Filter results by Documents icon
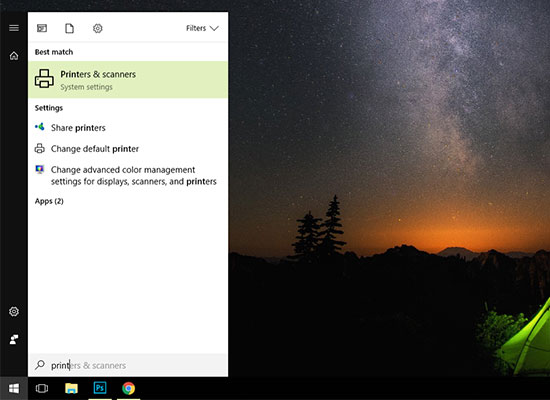Image resolution: width=550 pixels, height=400 pixels. [x=69, y=28]
